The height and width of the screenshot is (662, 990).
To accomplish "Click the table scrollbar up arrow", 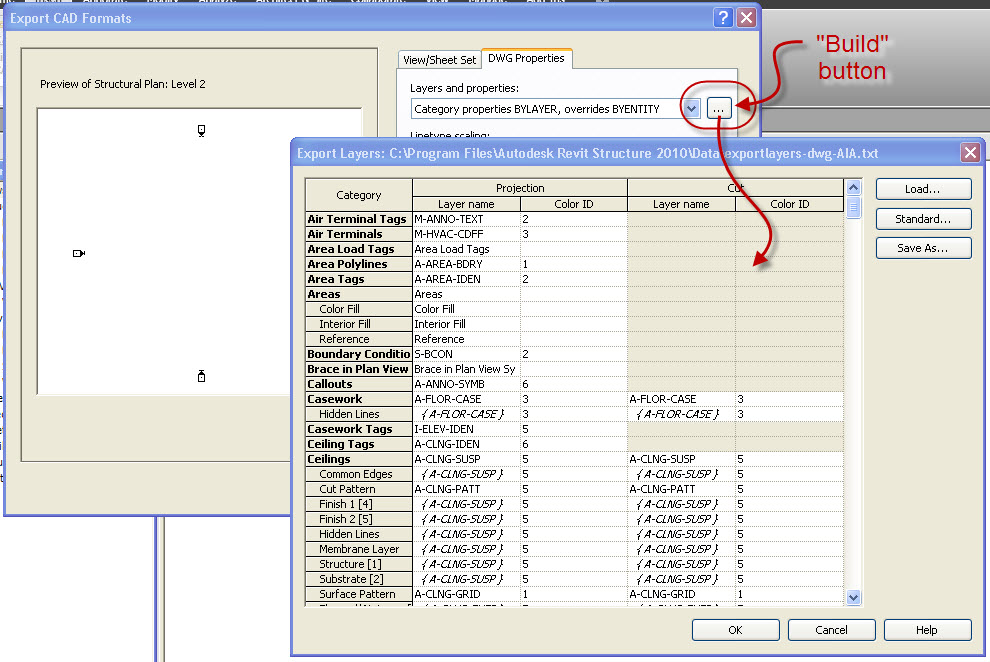I will coord(854,187).
